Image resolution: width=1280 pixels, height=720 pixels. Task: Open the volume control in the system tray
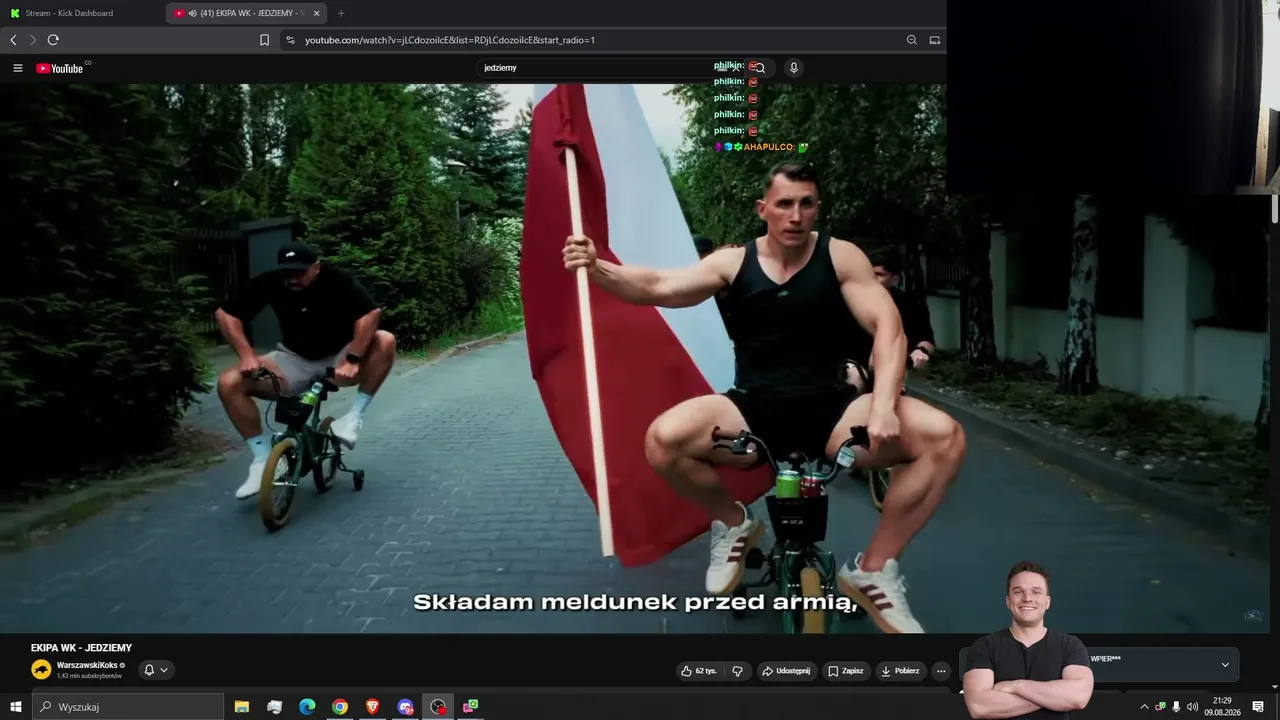pyautogui.click(x=1192, y=707)
